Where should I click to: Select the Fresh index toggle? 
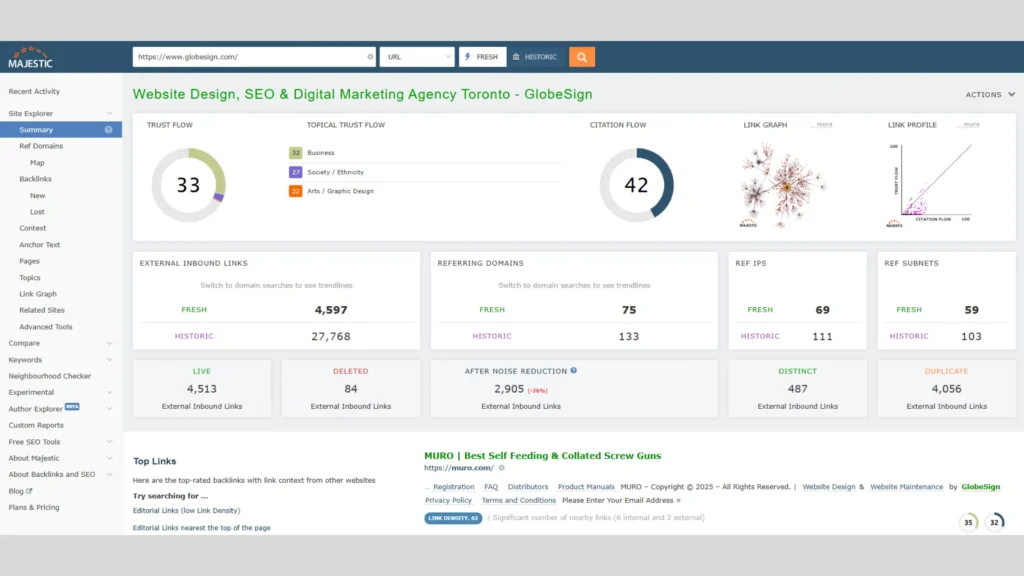(x=482, y=57)
